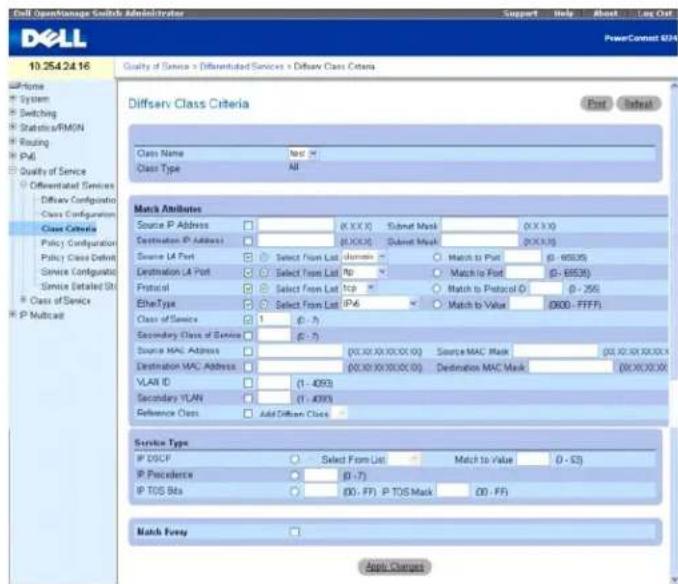The image size is (678, 584).
Task: Open Destination L4 Port list dropdown
Action: (x=363, y=273)
